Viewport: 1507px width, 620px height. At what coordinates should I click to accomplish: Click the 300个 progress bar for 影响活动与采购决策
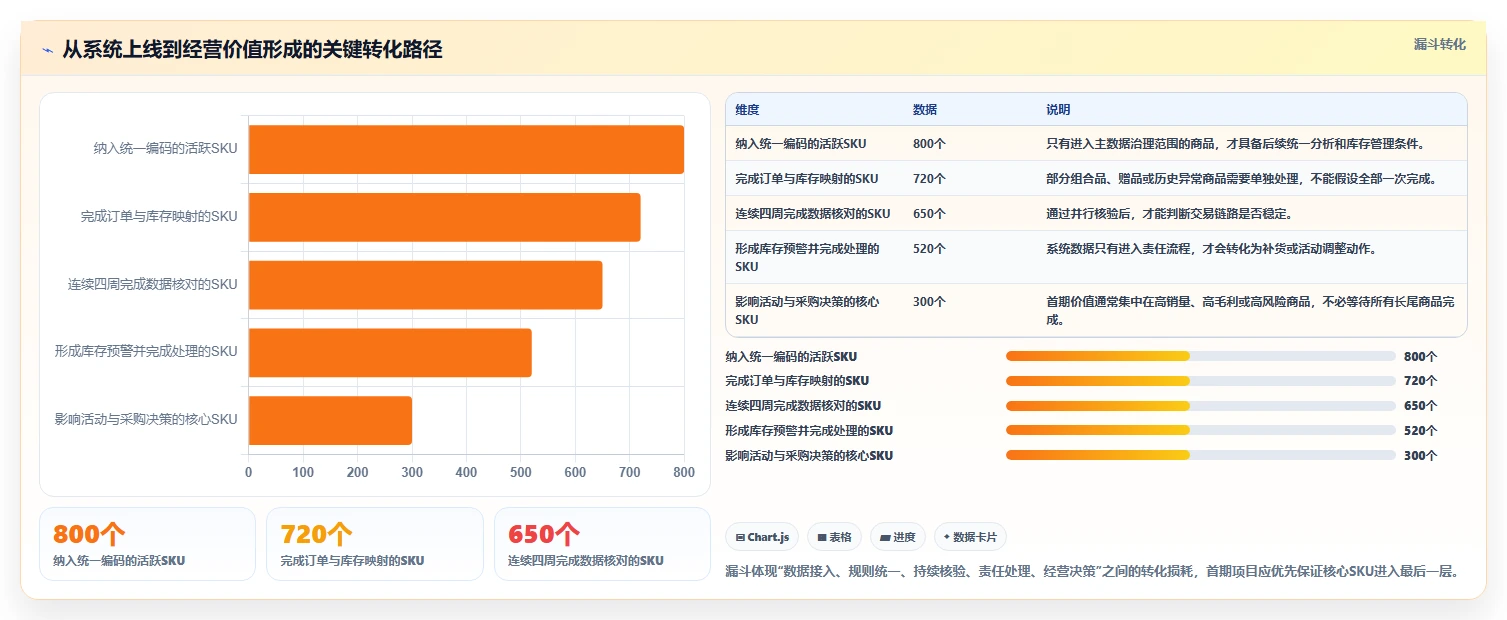[x=1200, y=455]
